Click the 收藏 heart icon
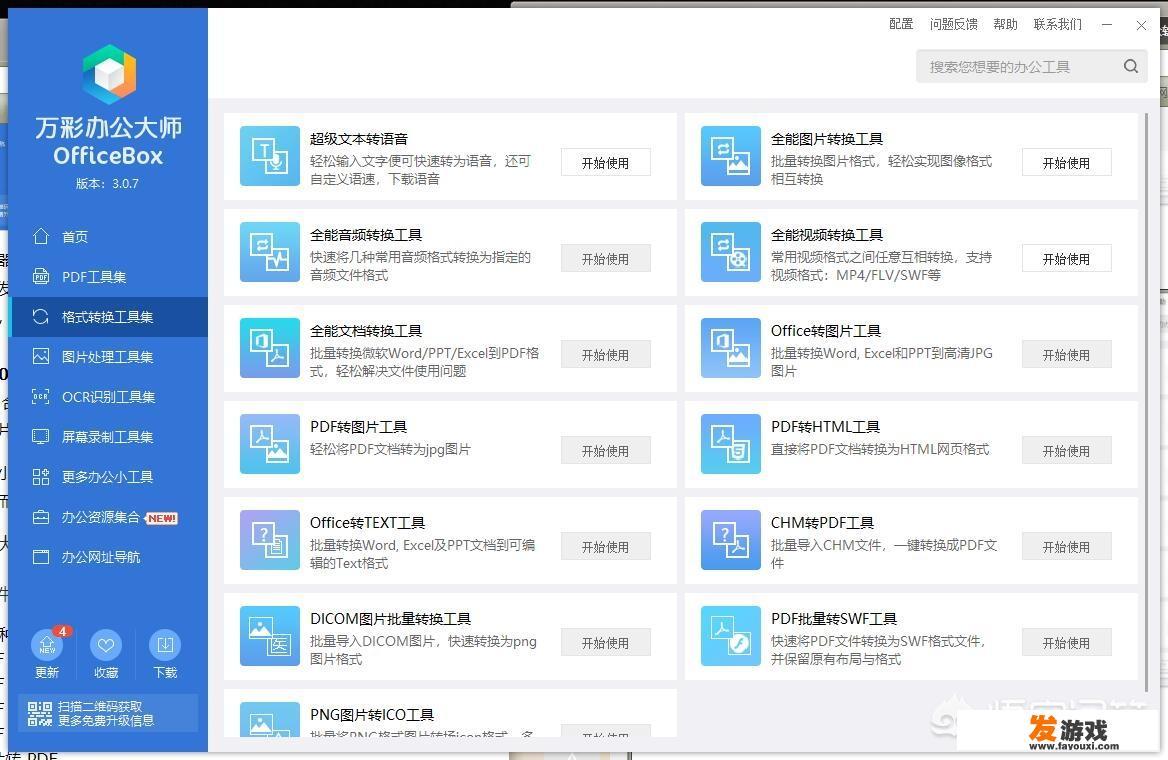 [x=106, y=645]
